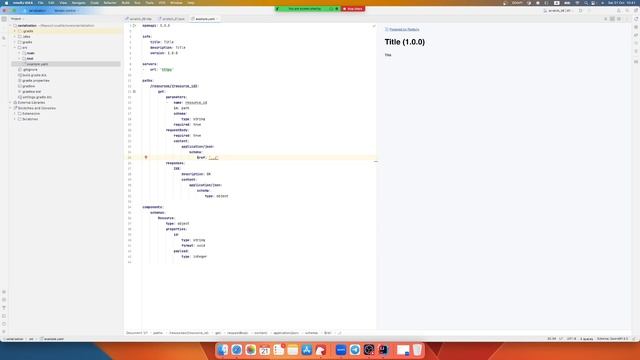
Task: Click the $ref value on the highlighted line
Action: (x=213, y=158)
